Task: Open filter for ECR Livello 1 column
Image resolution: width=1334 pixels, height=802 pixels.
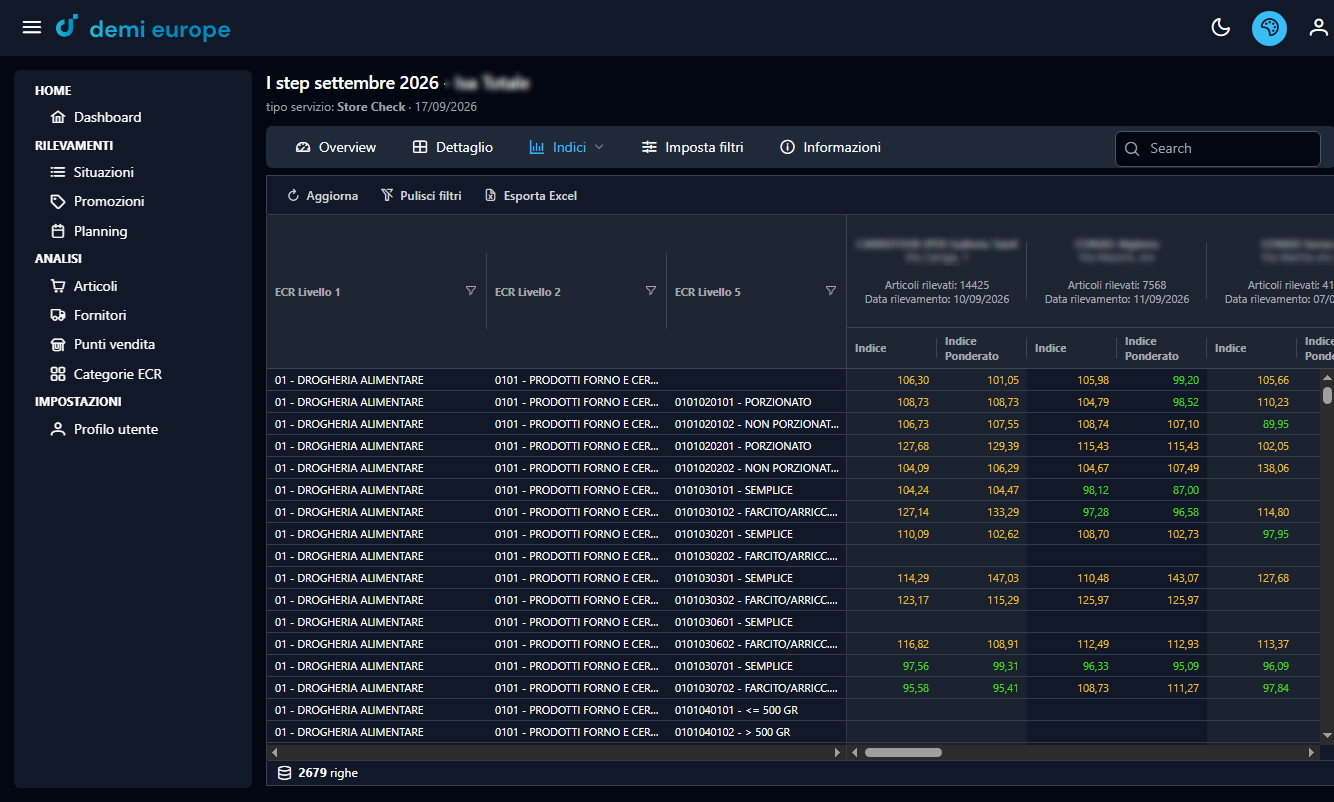Action: click(x=471, y=291)
